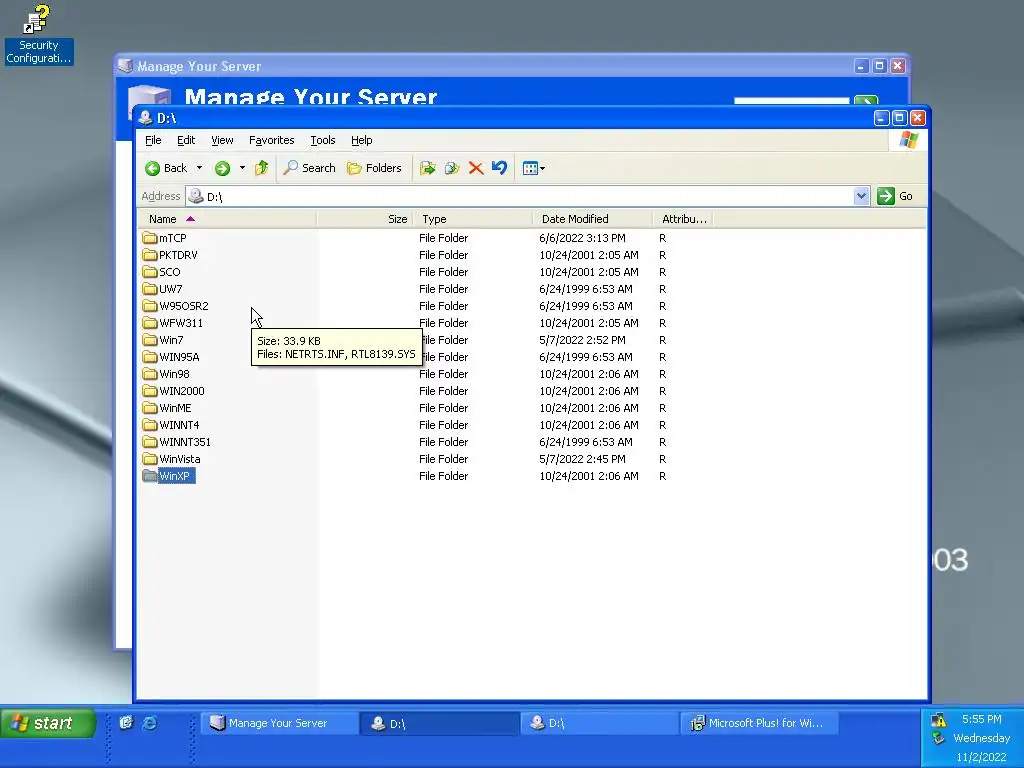
Task: Click the red Delete X icon
Action: coord(476,168)
